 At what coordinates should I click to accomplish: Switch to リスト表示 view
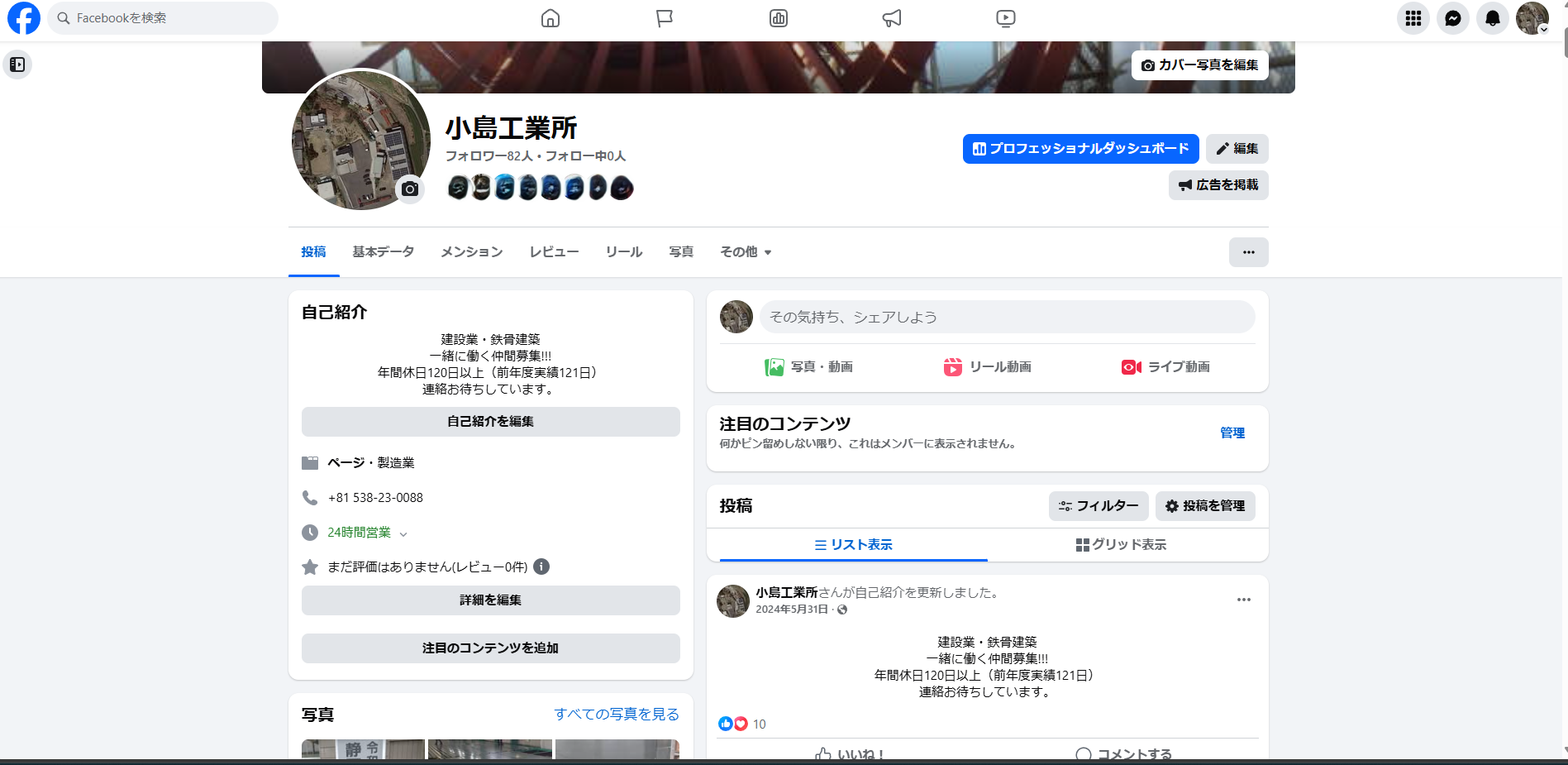(853, 545)
